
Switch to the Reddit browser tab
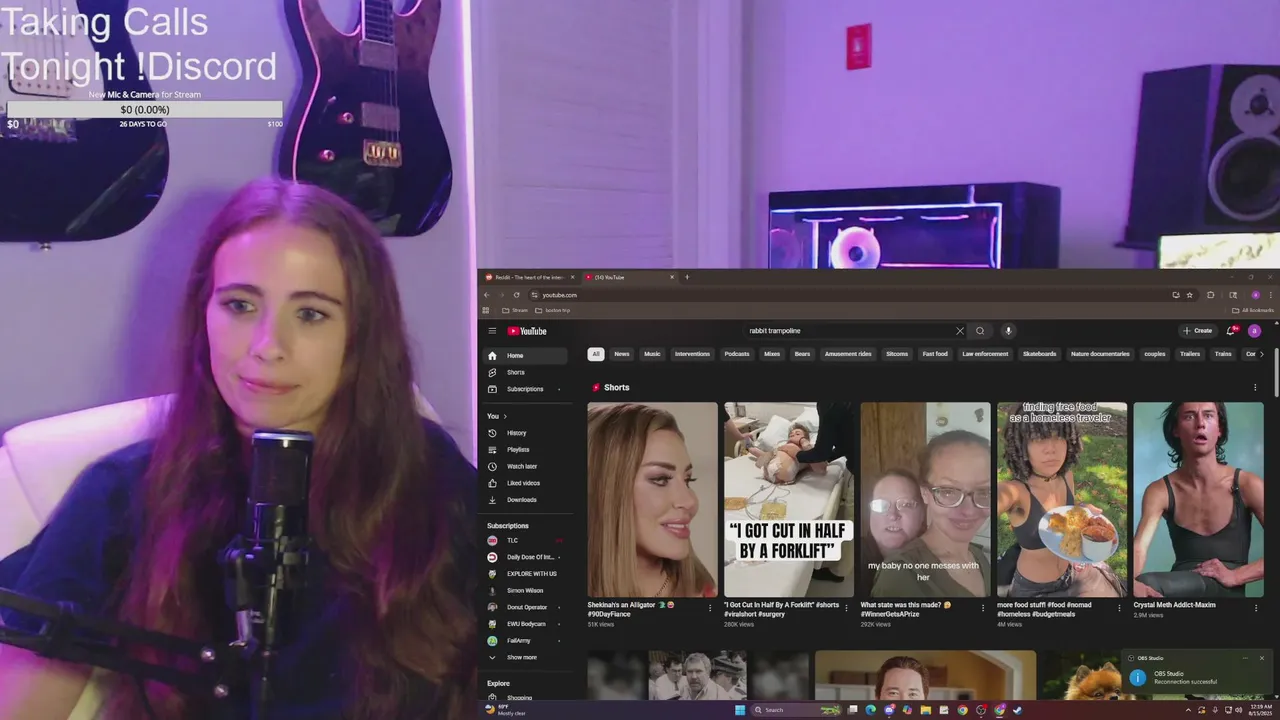pyautogui.click(x=528, y=277)
